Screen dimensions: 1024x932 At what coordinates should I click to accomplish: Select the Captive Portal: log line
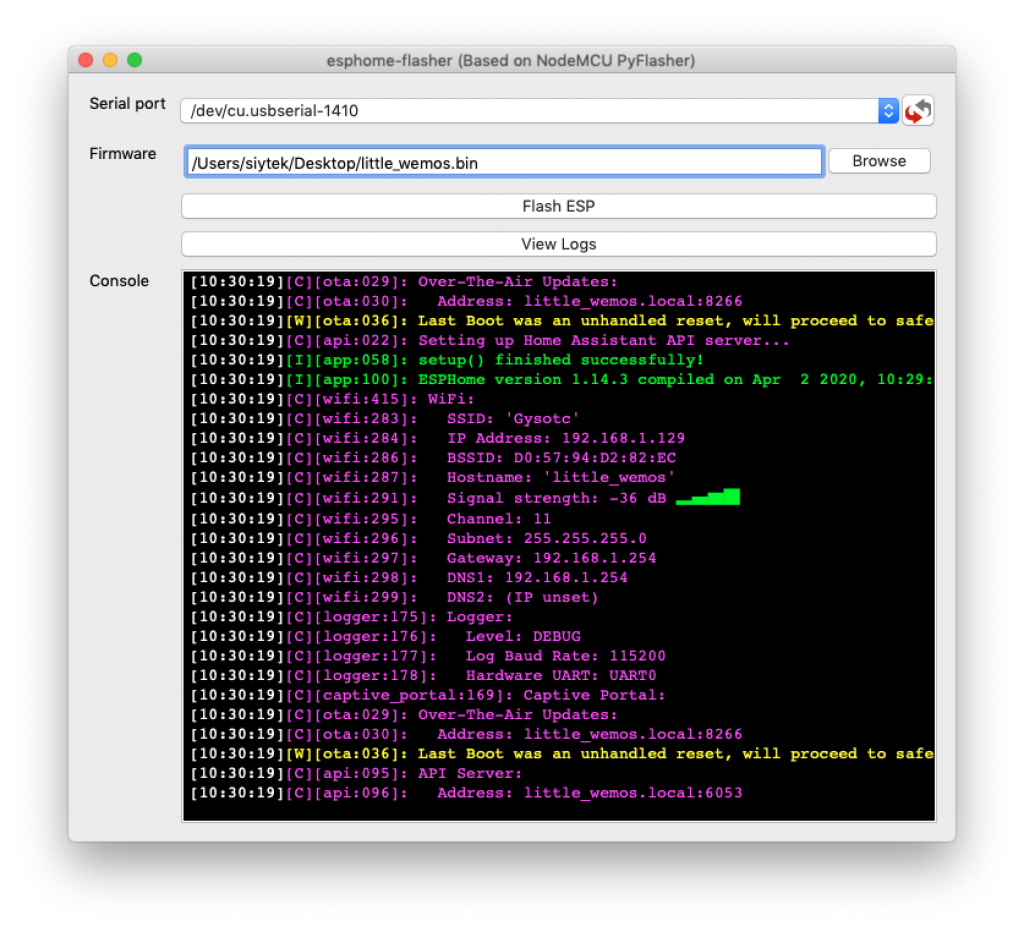(x=428, y=695)
